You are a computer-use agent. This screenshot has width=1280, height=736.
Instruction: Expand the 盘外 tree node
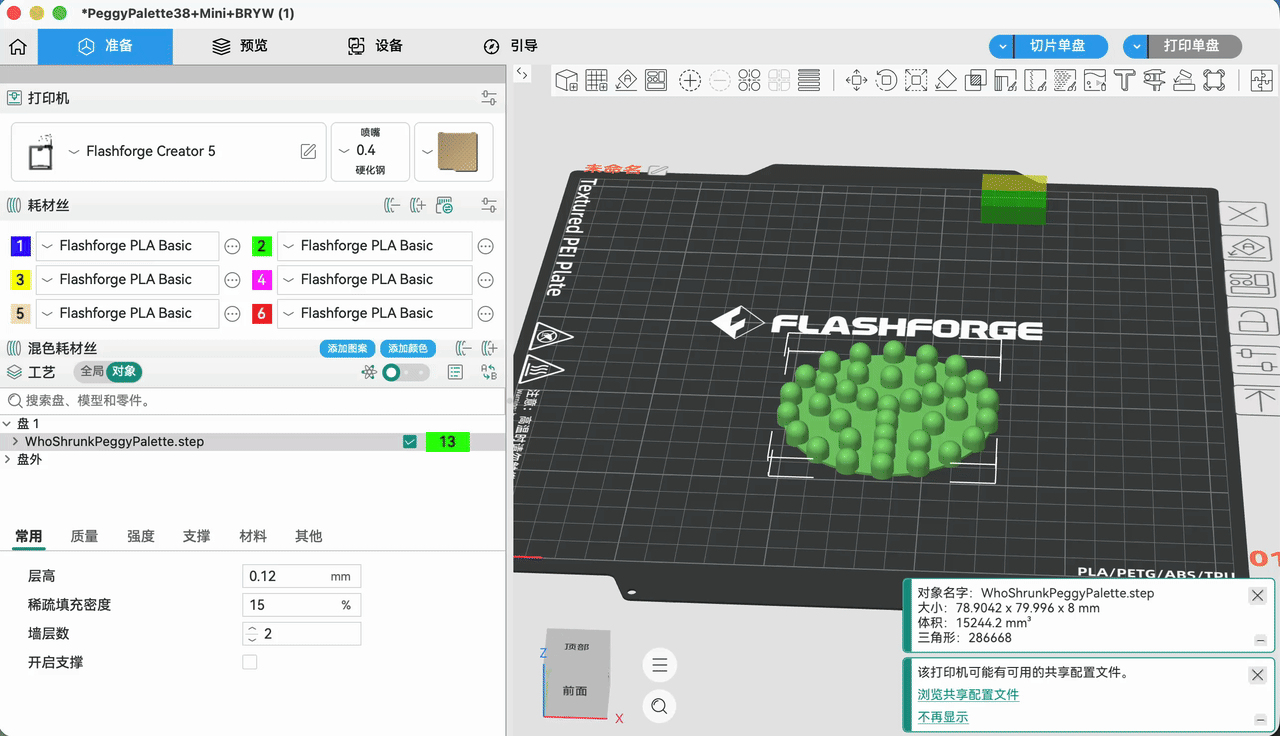click(8, 459)
